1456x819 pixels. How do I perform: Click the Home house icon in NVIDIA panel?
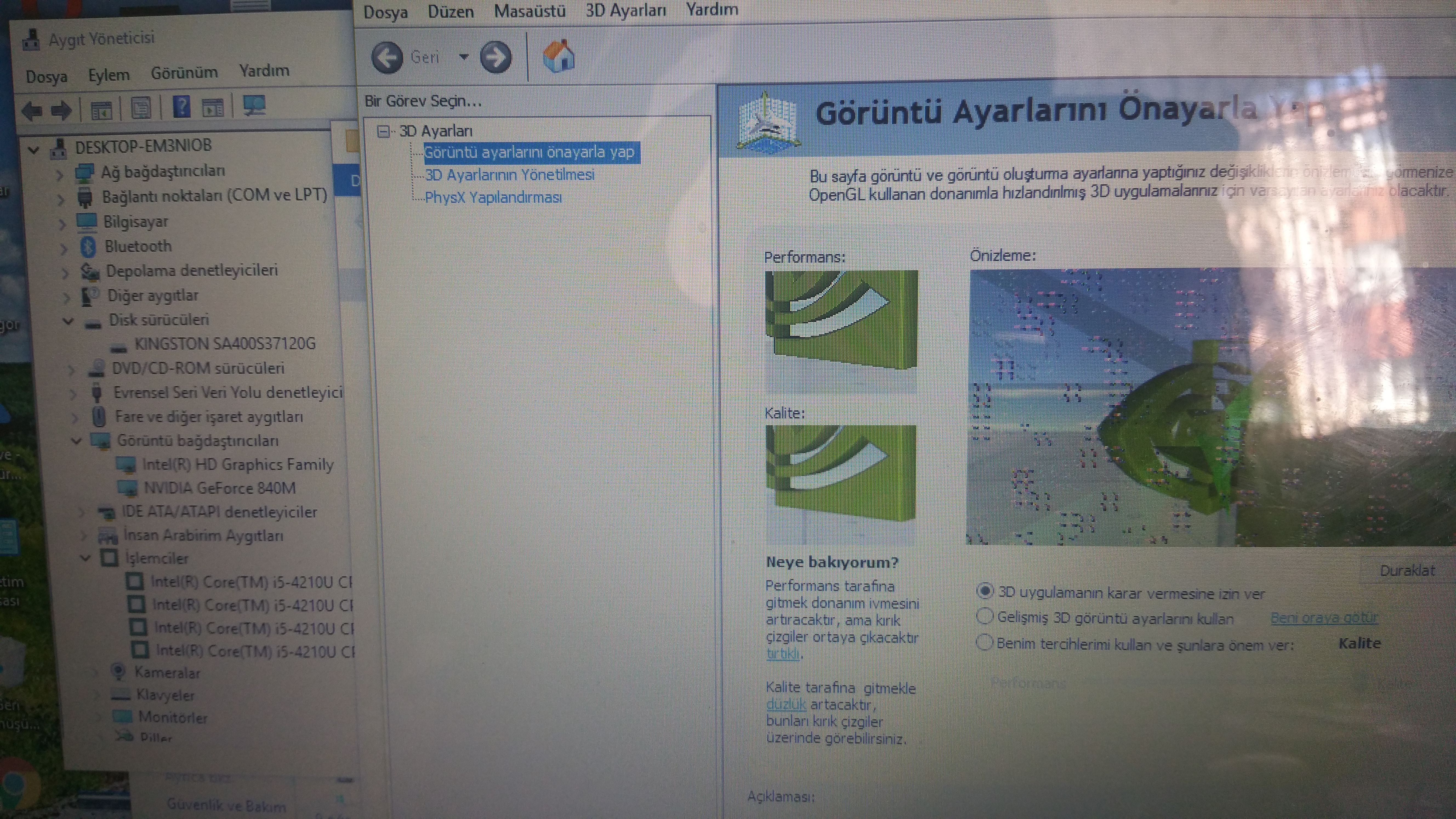[558, 56]
